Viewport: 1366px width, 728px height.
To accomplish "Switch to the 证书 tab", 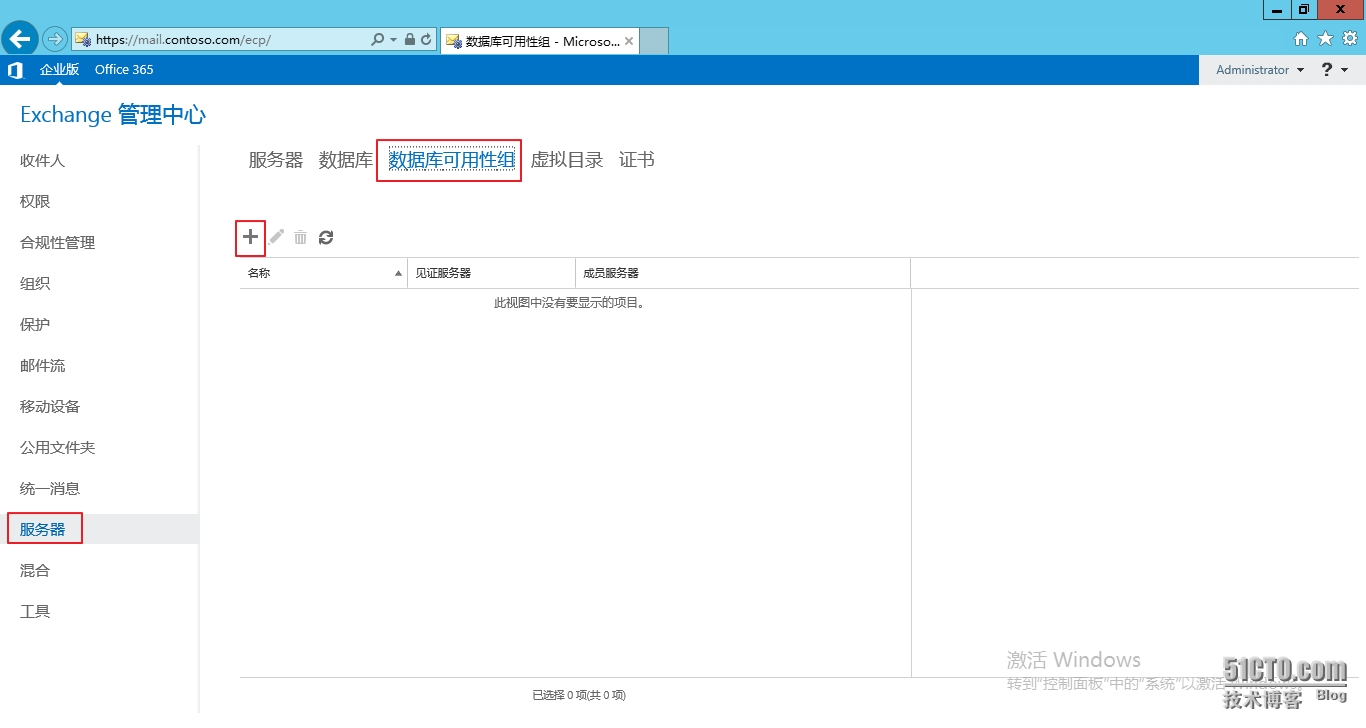I will click(637, 159).
